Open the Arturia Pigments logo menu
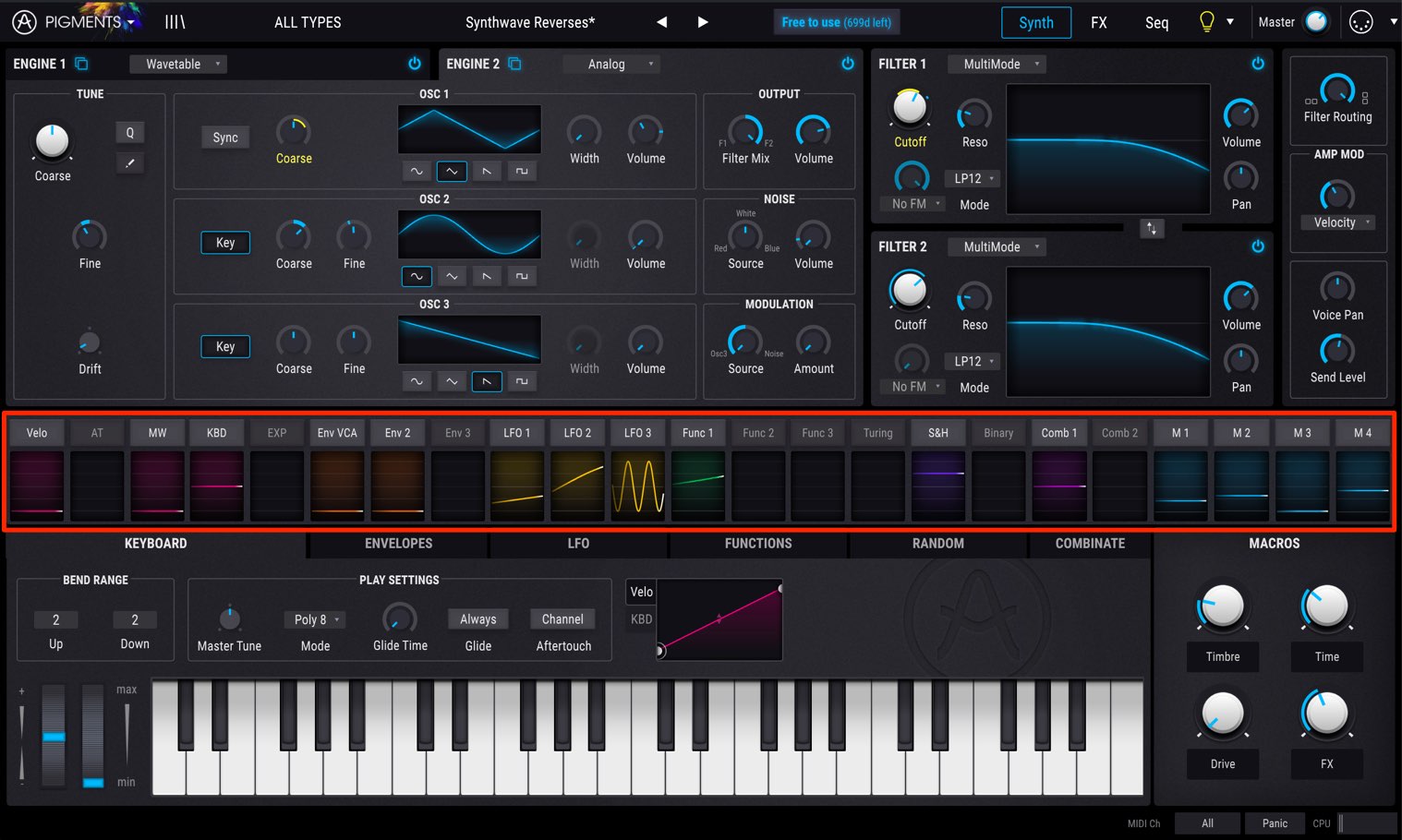 click(74, 22)
